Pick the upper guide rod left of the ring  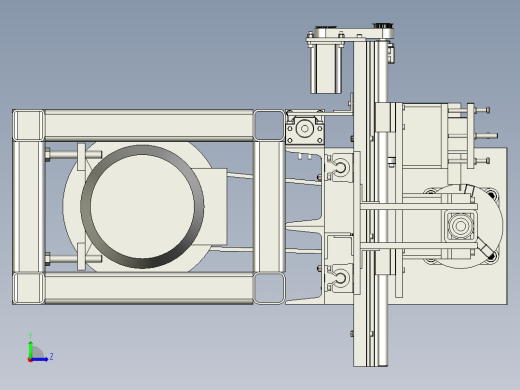click(x=73, y=155)
